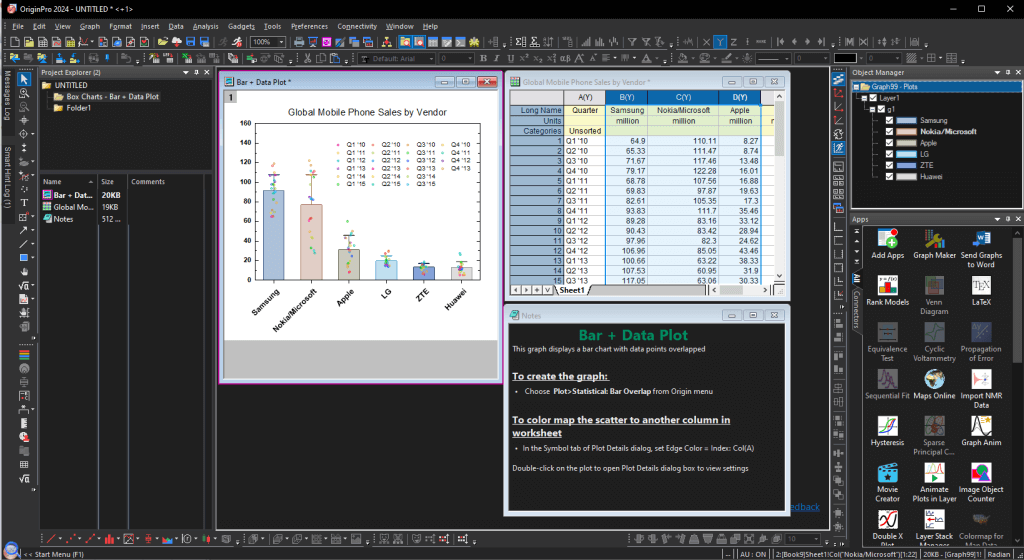The height and width of the screenshot is (560, 1024).
Task: Click the Zoom In tool
Action: [24, 93]
